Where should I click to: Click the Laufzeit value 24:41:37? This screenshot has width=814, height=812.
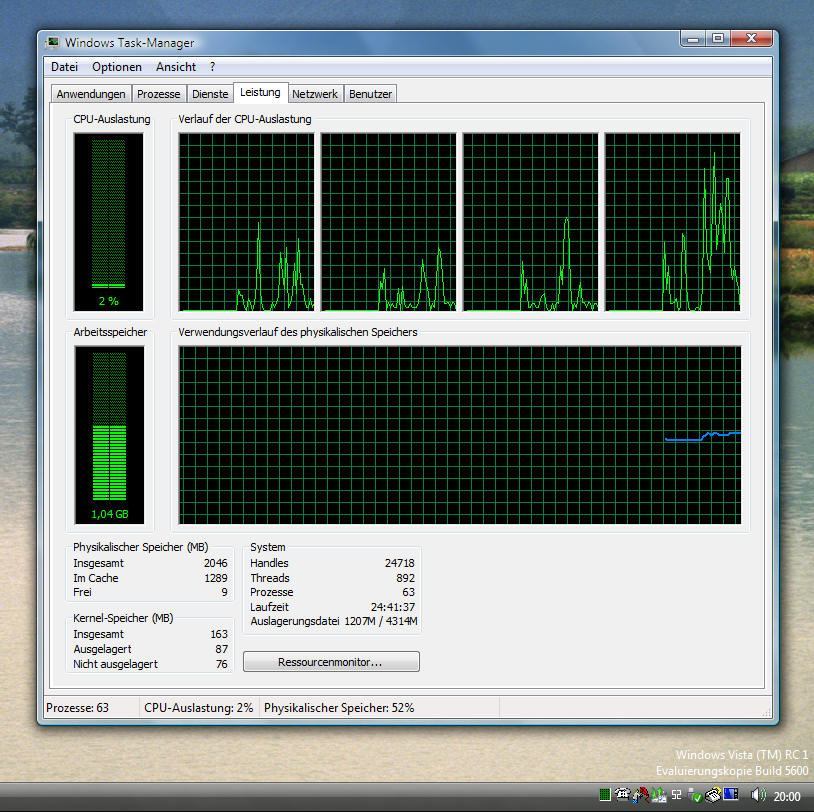[x=393, y=607]
